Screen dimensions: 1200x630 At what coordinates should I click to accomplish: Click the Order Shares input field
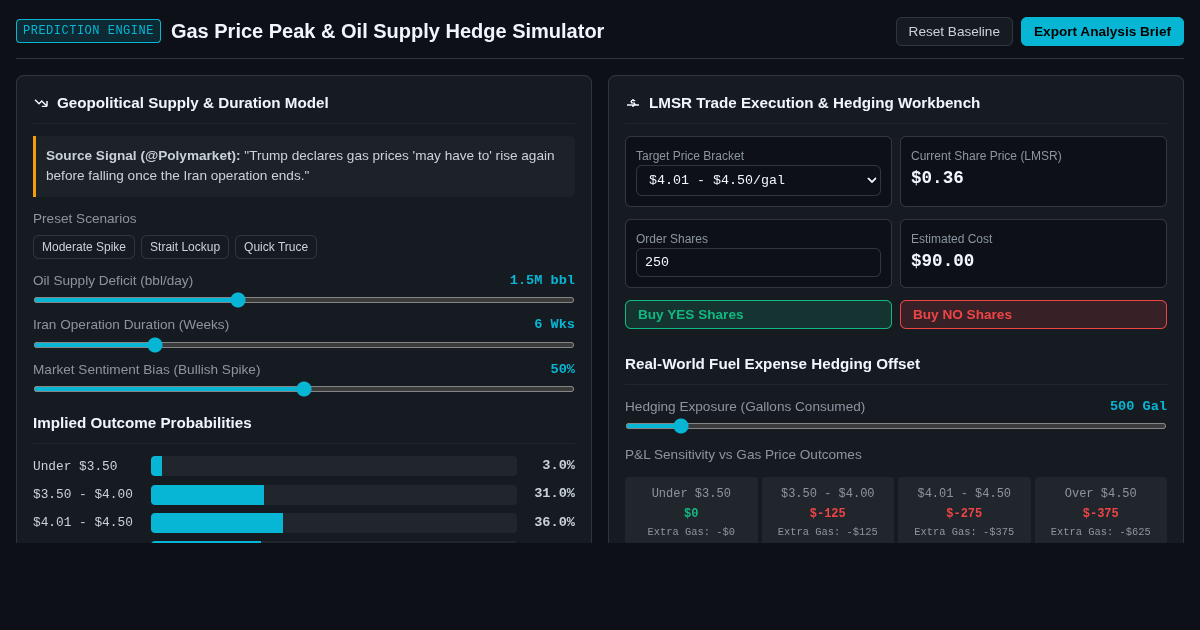click(758, 262)
